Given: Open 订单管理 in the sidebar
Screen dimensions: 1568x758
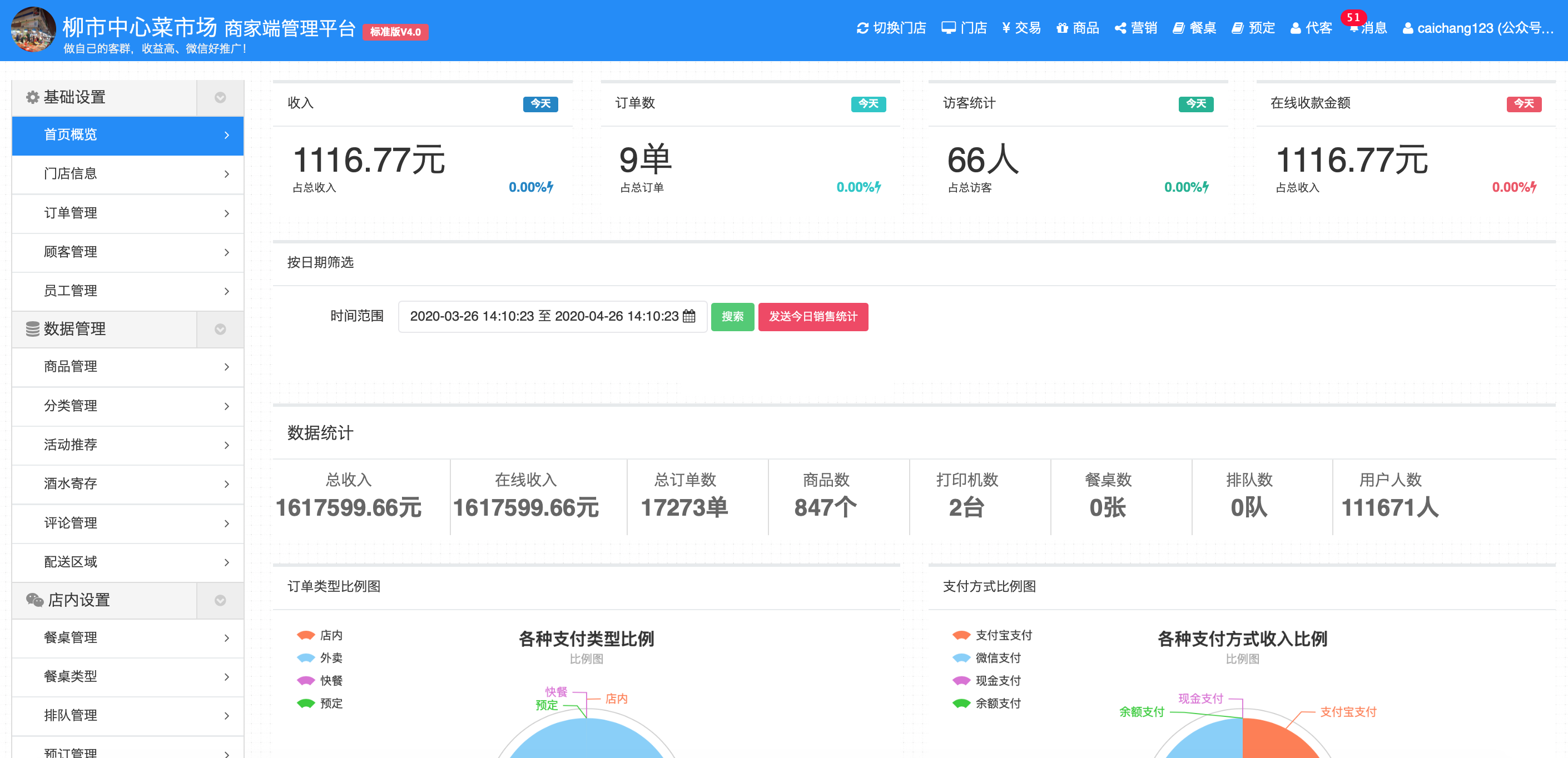Looking at the screenshot, I should tap(128, 213).
